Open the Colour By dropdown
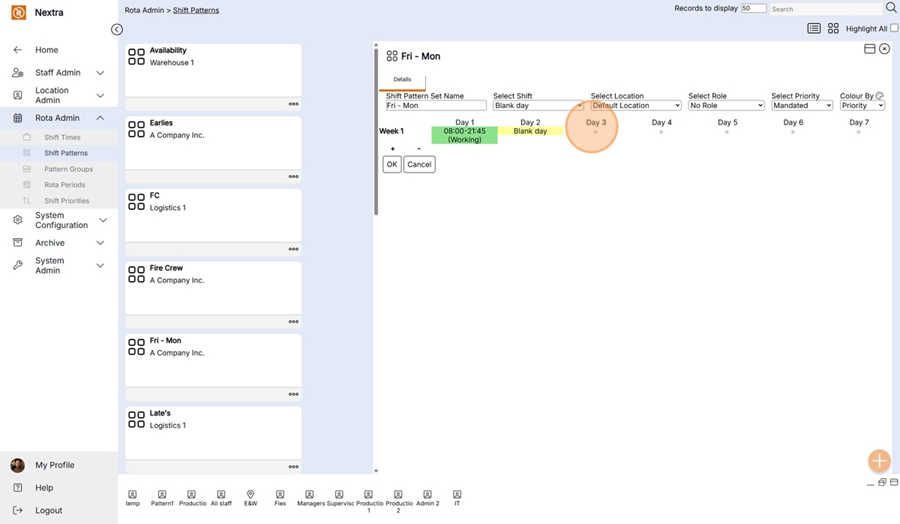 862,106
